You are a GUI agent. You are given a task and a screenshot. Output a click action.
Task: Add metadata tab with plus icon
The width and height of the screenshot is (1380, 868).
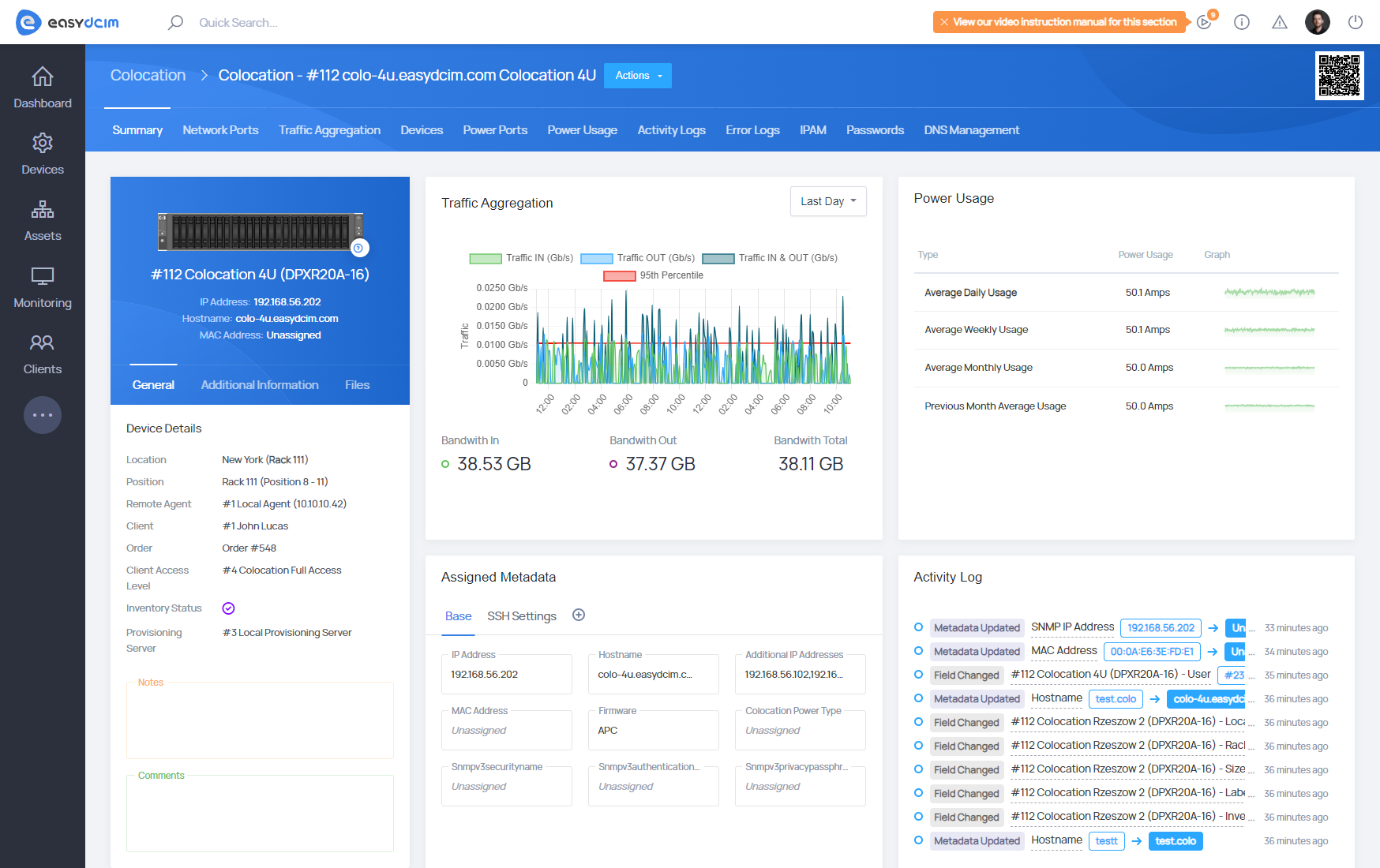pos(579,615)
